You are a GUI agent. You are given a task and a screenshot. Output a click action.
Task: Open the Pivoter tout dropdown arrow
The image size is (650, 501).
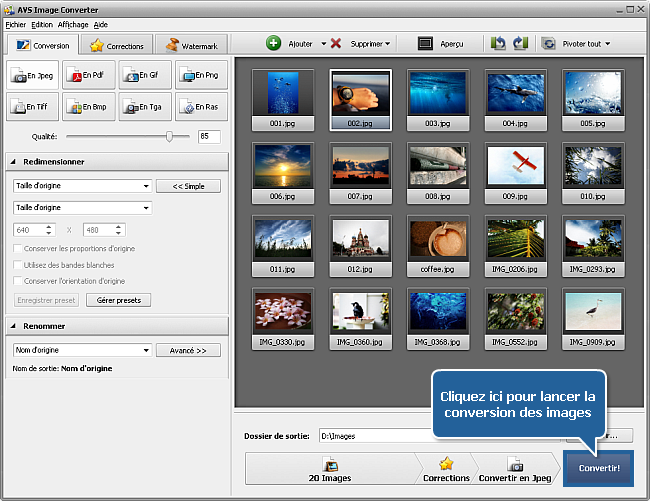pyautogui.click(x=607, y=44)
